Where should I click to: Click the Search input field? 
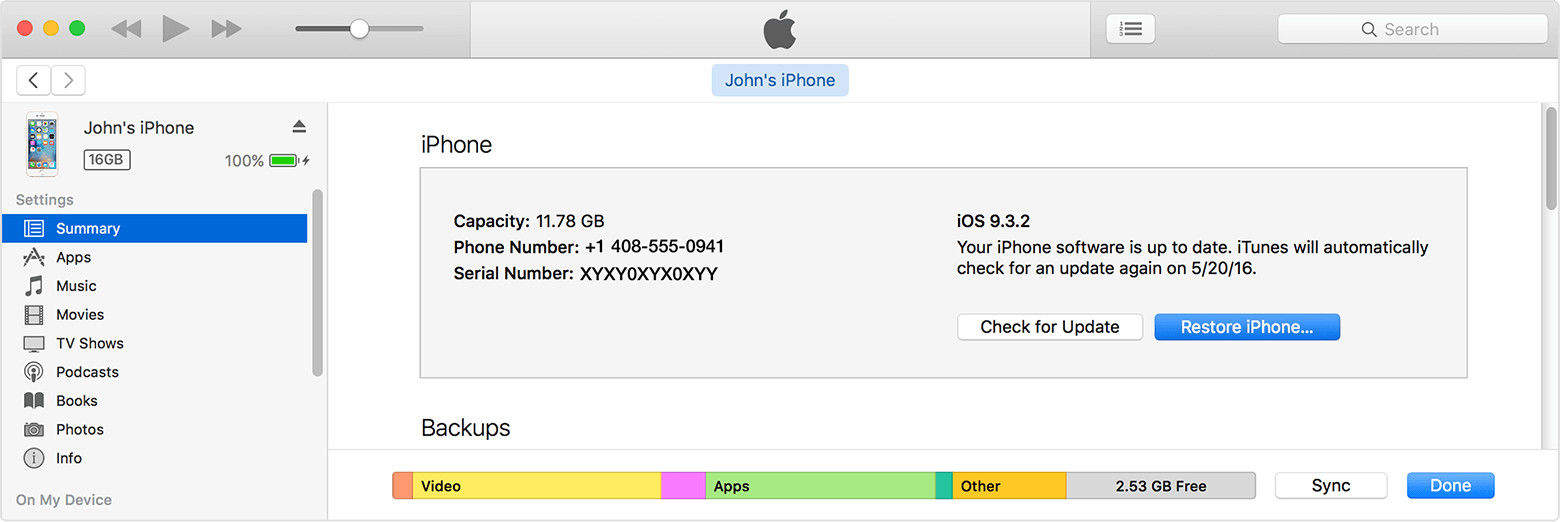click(x=1412, y=30)
